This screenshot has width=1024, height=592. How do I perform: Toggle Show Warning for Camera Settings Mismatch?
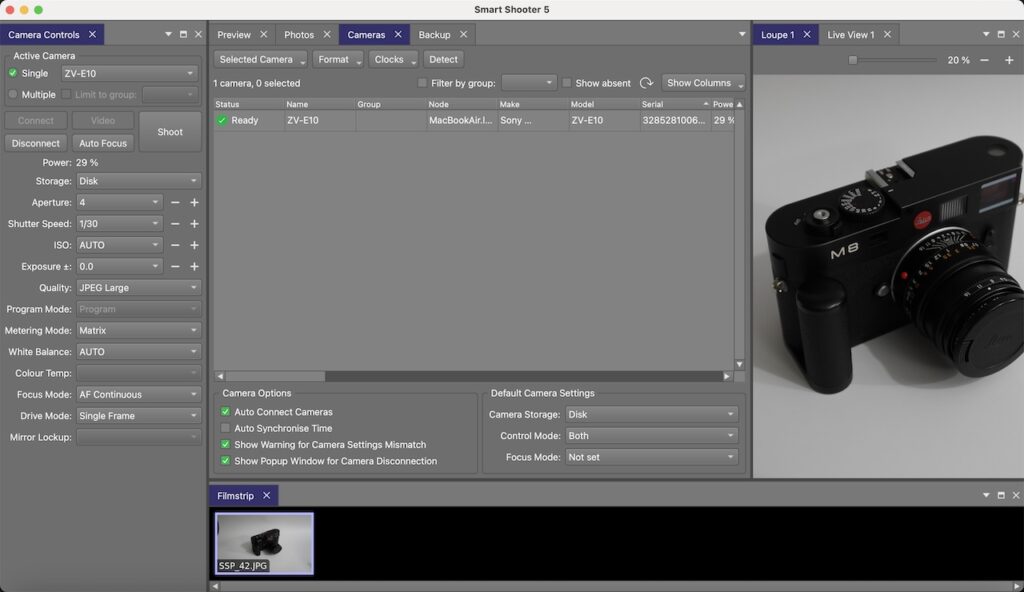tap(225, 444)
